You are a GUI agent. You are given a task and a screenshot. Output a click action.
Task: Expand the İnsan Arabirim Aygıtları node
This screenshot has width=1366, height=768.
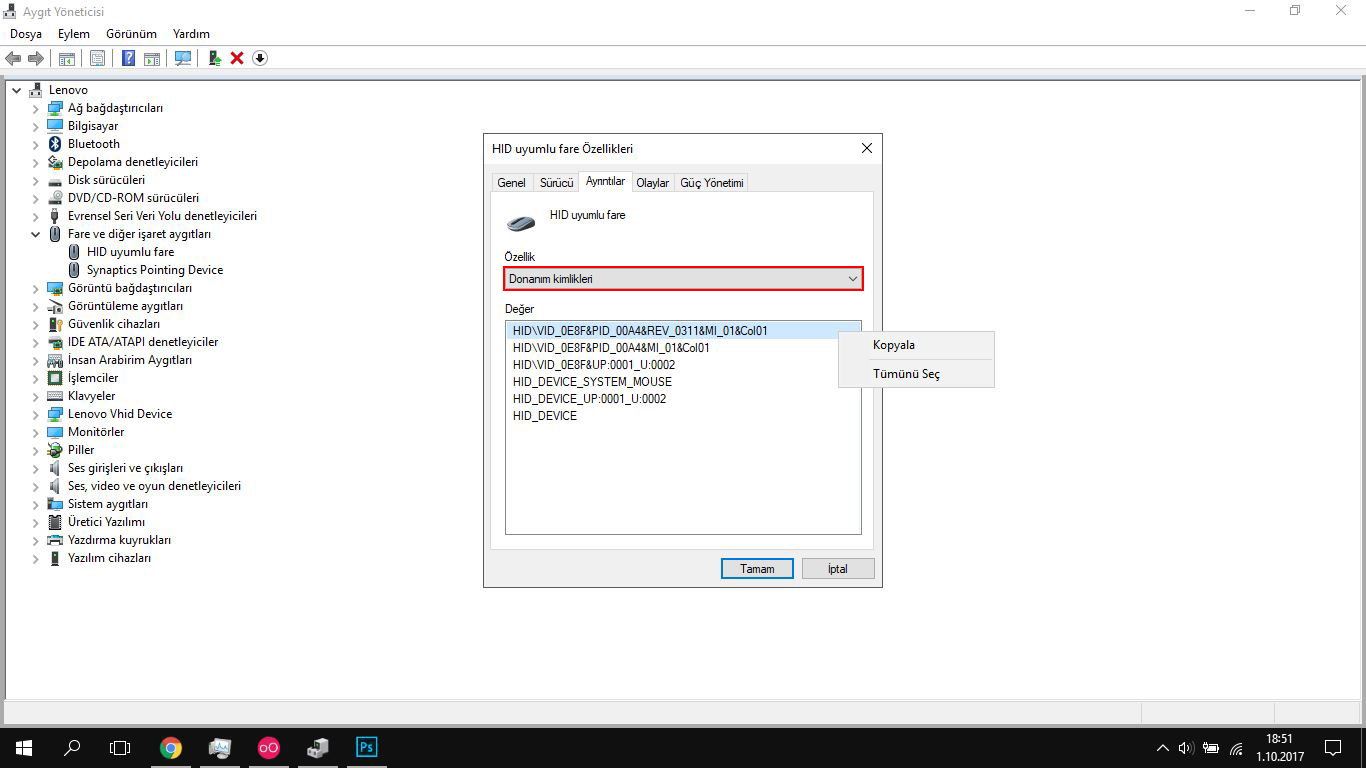pos(36,360)
